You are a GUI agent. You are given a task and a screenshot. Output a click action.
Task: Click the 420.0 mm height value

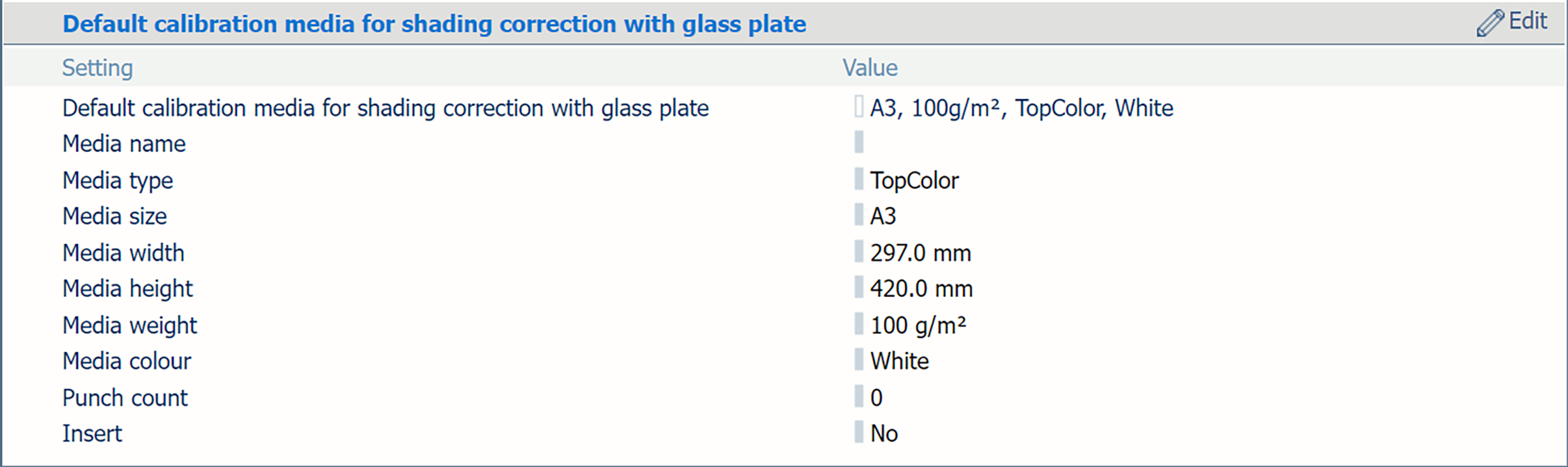coord(921,288)
